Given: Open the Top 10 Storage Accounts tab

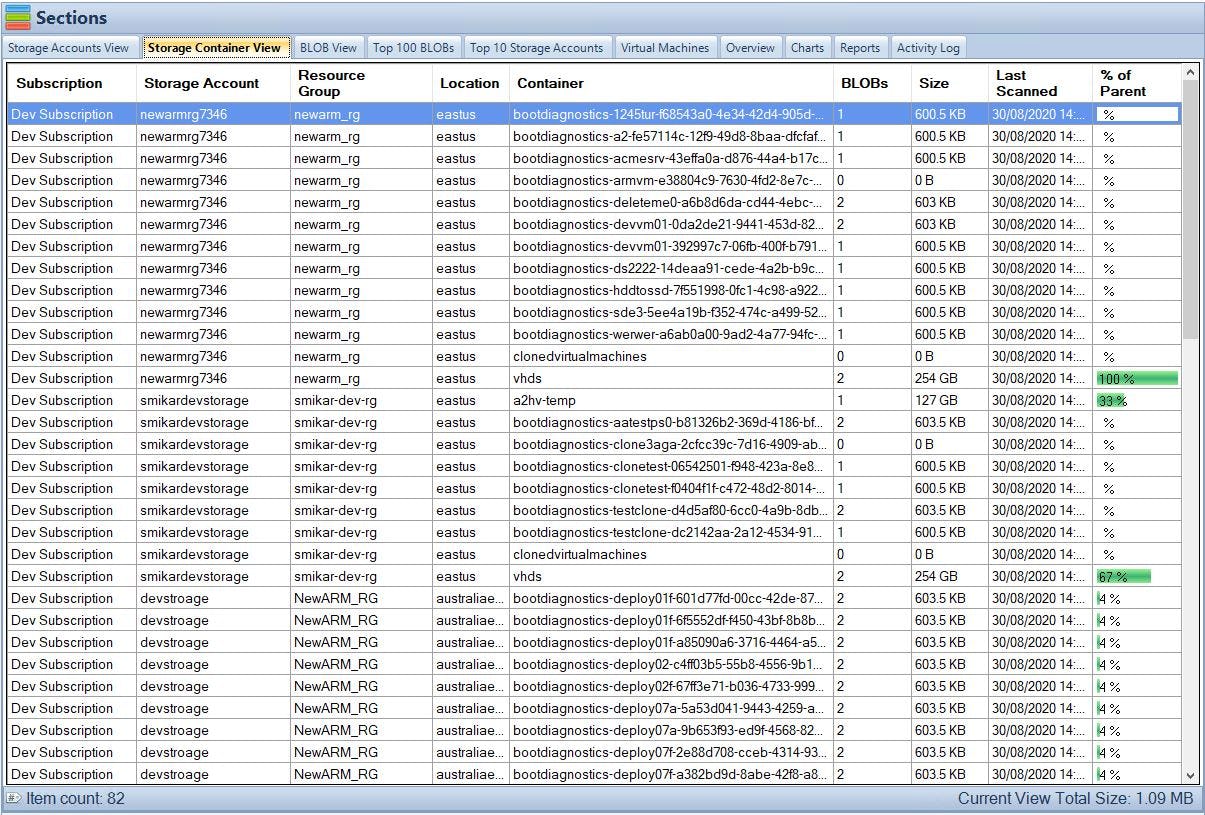Looking at the screenshot, I should coord(537,47).
